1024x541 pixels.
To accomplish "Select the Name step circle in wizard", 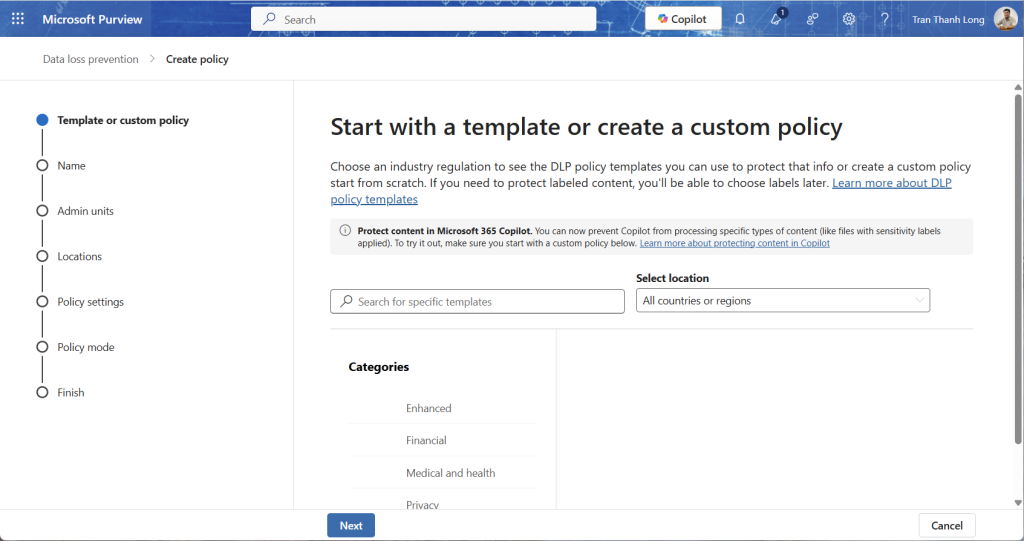I will tap(42, 166).
